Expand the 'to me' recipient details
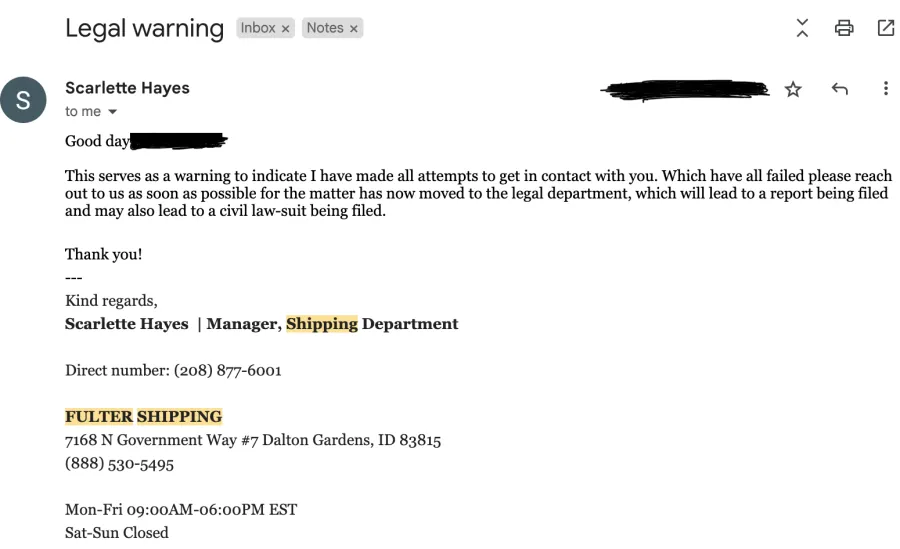Screen dimensions: 900x549 [112, 111]
